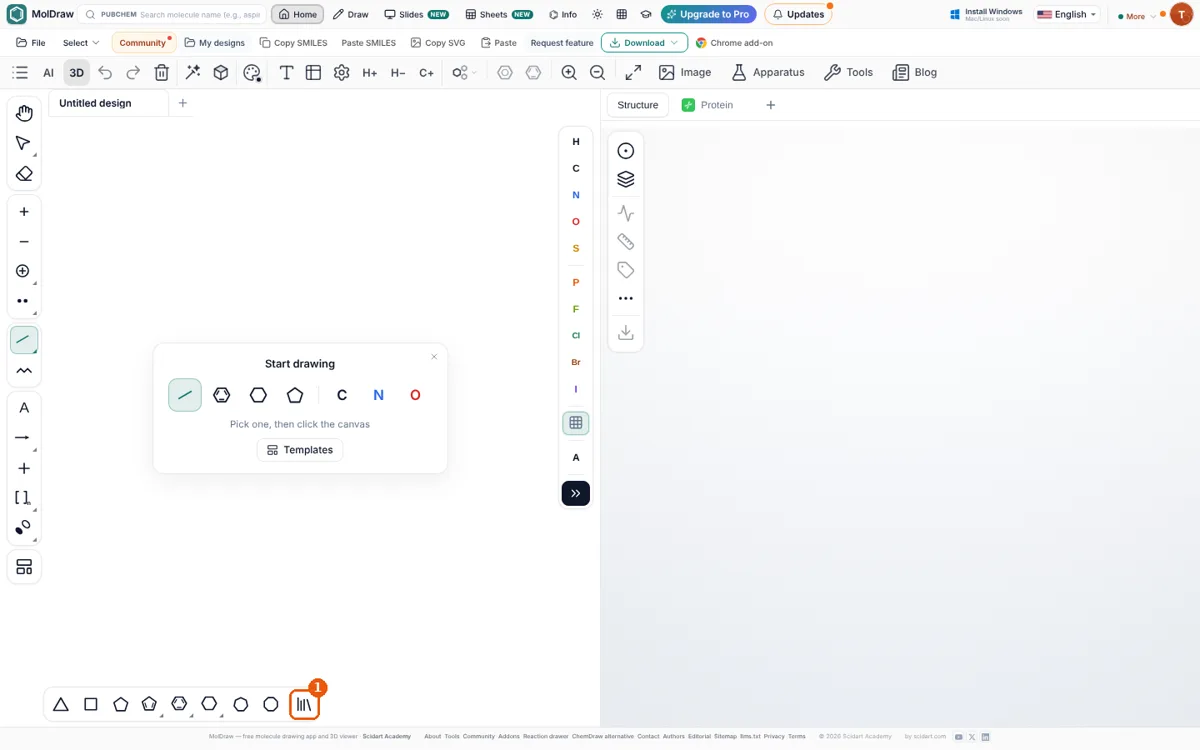The height and width of the screenshot is (750, 1200).
Task: Toggle the 3D view button
Action: tap(76, 73)
